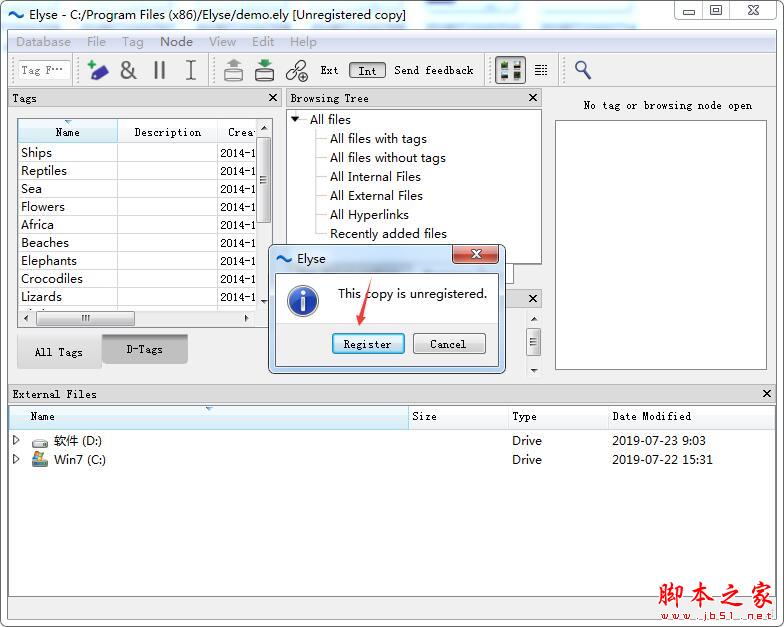Image resolution: width=784 pixels, height=627 pixels.
Task: Open the Edit menu
Action: (263, 42)
